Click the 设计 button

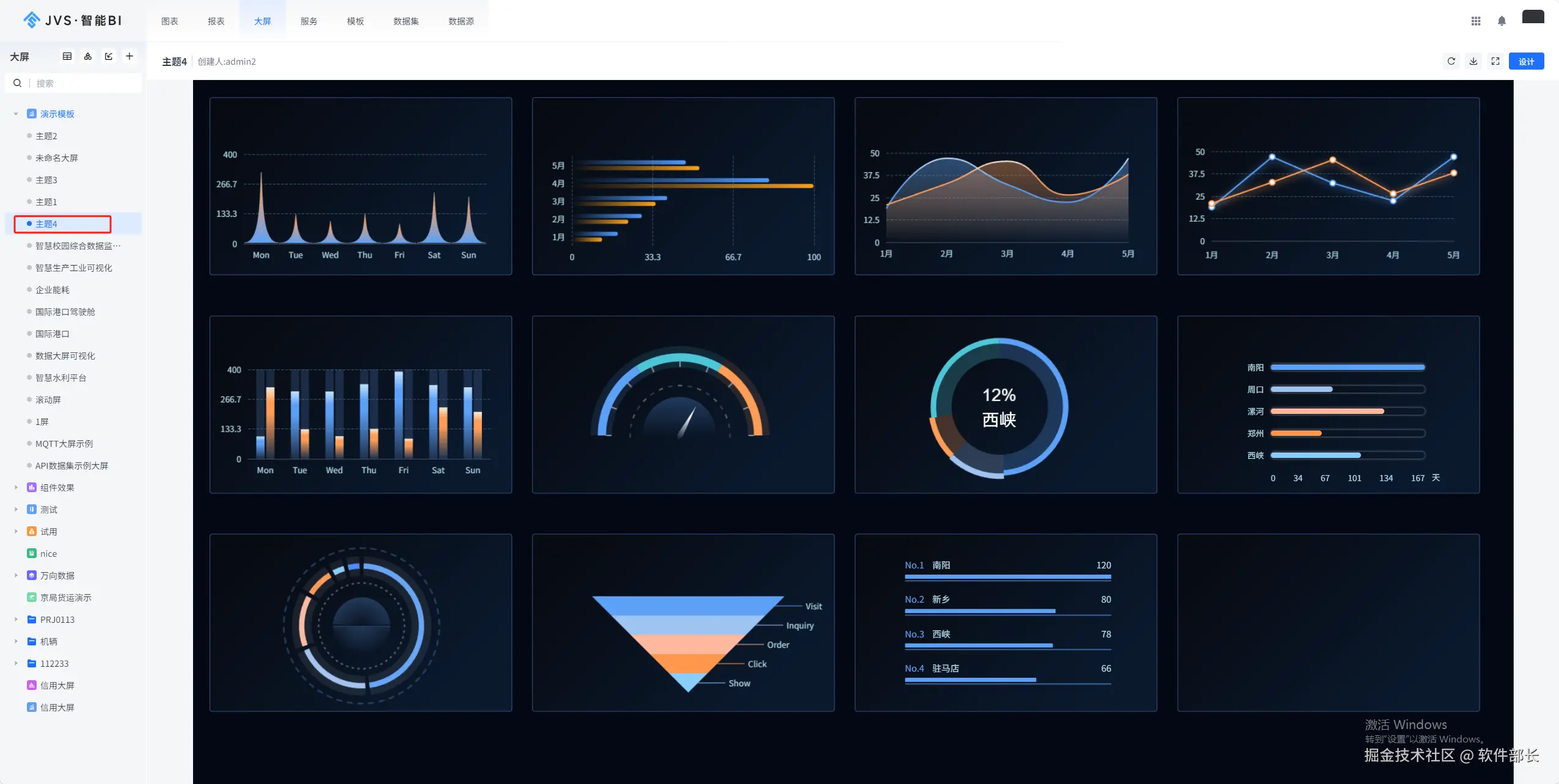(1526, 61)
